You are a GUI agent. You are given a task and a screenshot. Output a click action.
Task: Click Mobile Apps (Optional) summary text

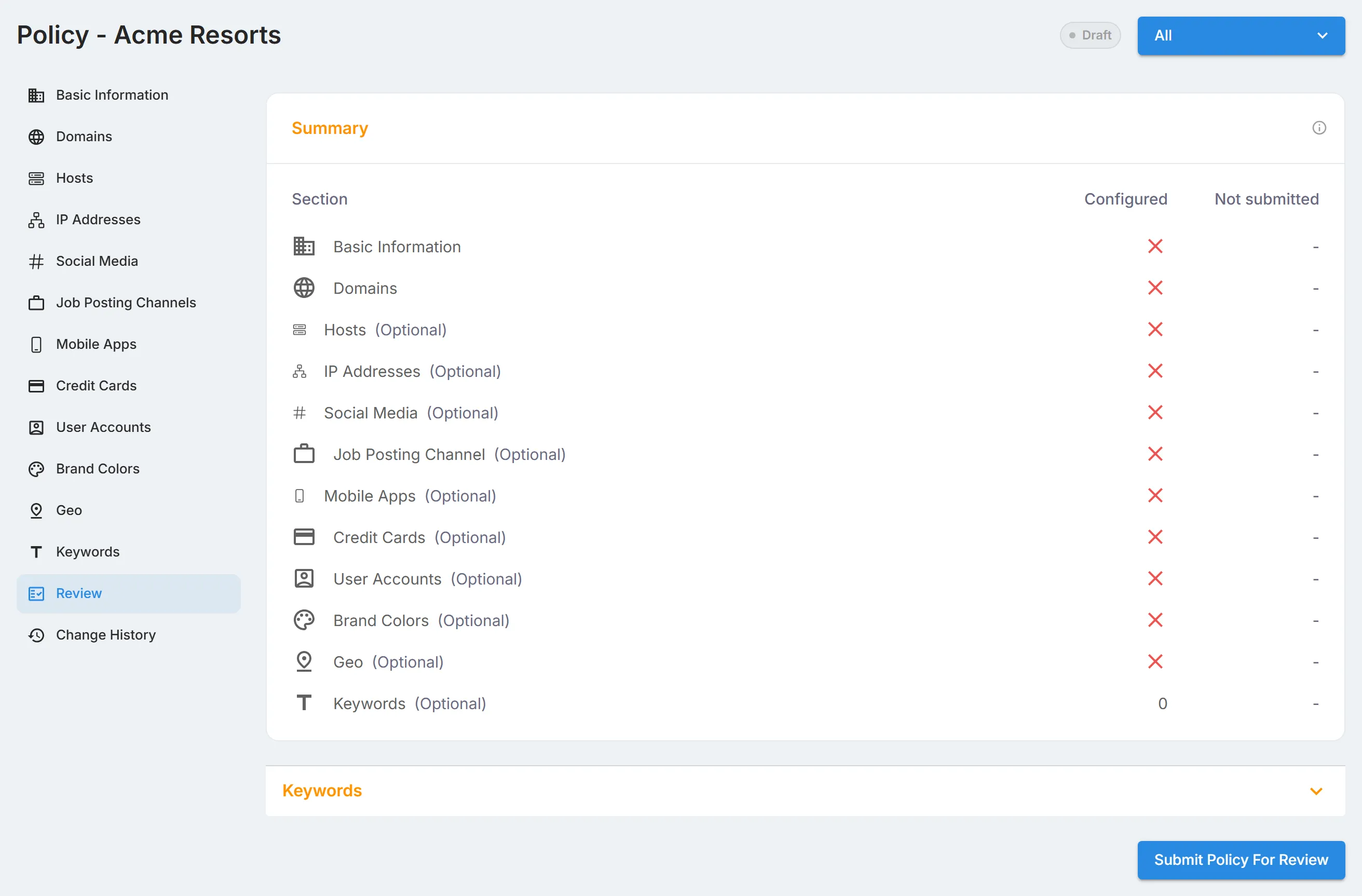point(410,496)
